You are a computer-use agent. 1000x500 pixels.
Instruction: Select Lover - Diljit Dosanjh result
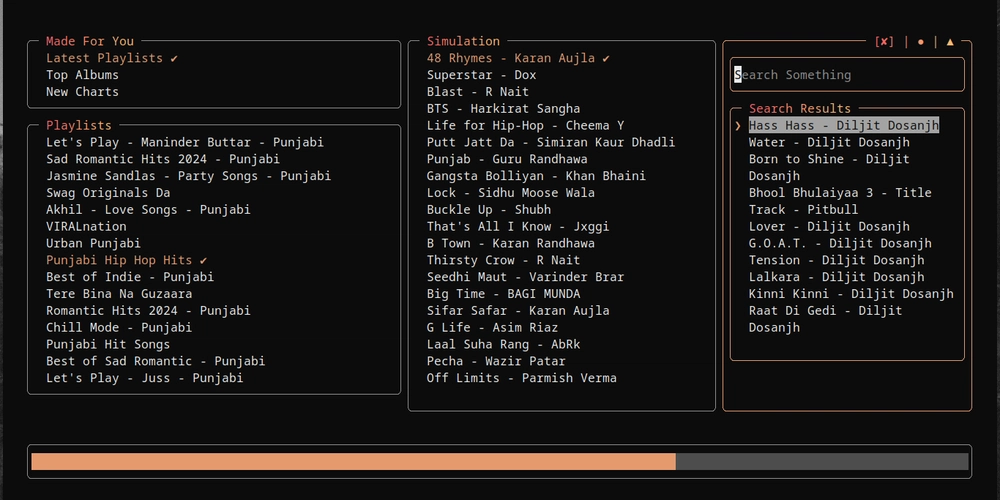pos(829,226)
